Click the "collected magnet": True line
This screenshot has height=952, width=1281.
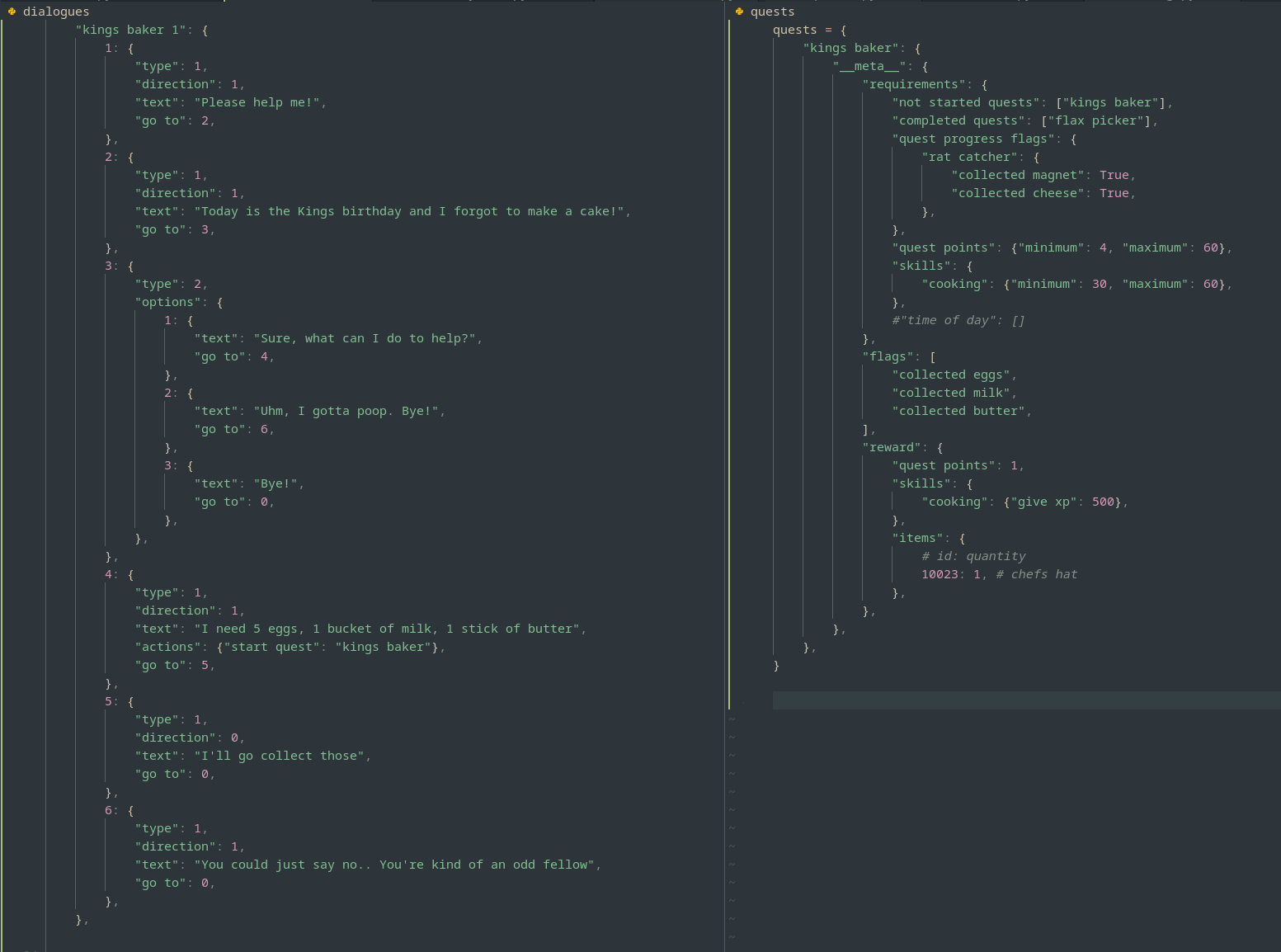pyautogui.click(x=1043, y=175)
